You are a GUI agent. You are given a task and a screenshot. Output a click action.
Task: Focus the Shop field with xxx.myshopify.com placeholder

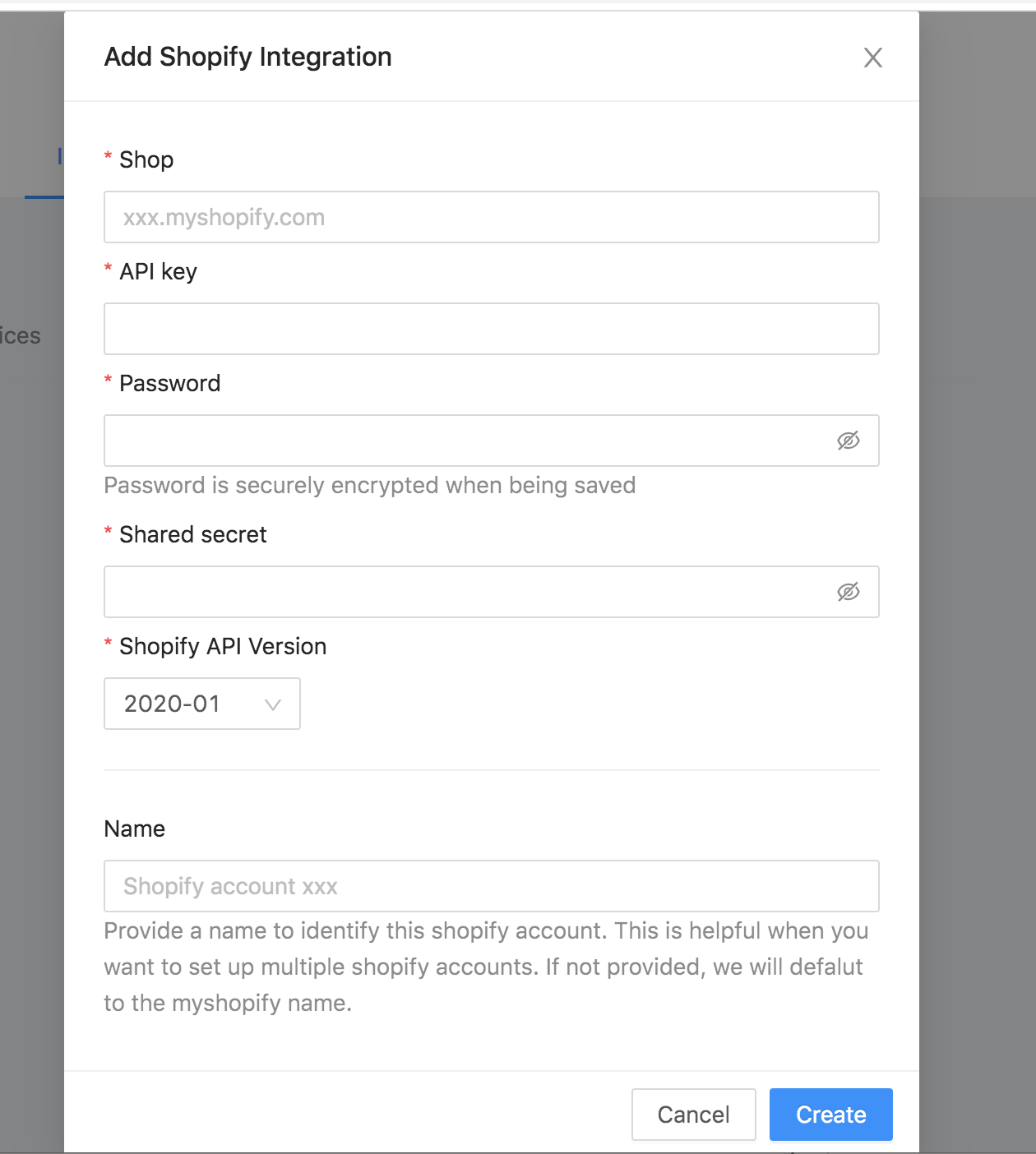point(492,217)
